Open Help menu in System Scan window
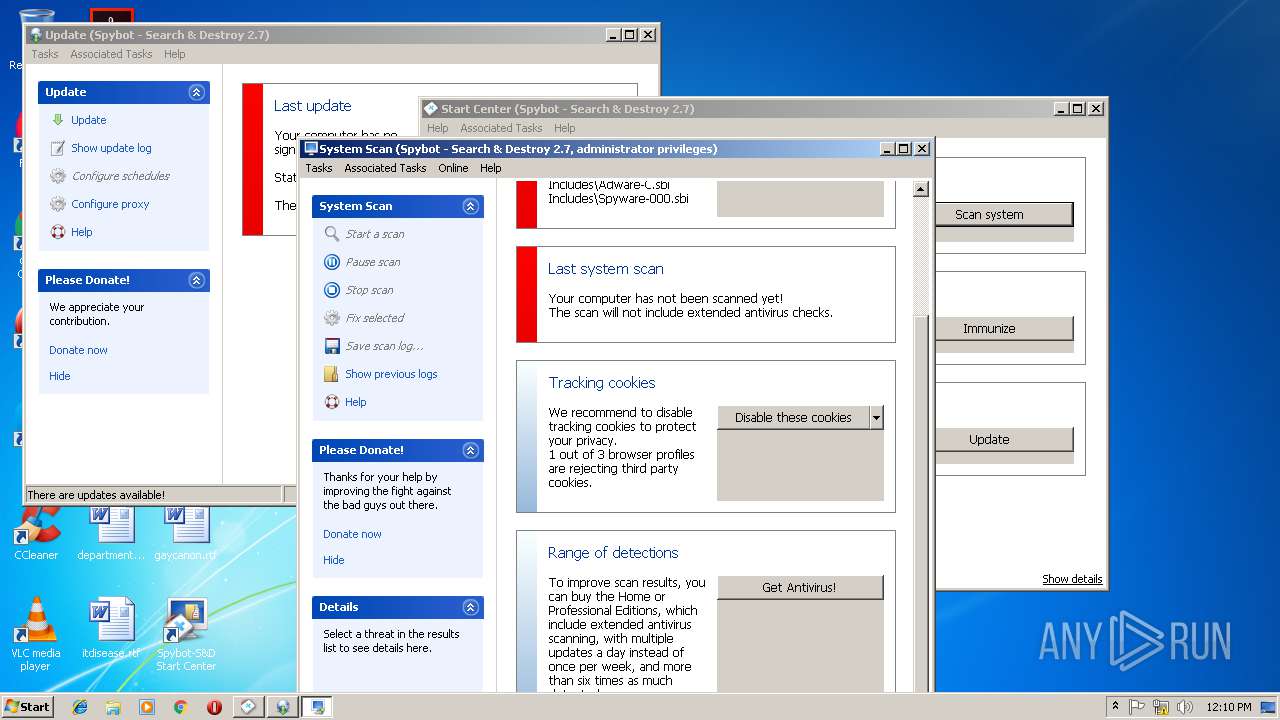Screen dimensions: 1280x720 [490, 168]
